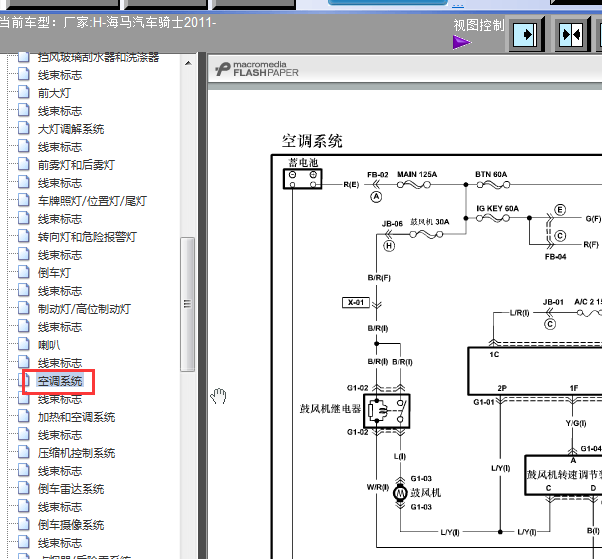
Task: Click page icon beside 压缩机控制系统
Action: click(24, 452)
